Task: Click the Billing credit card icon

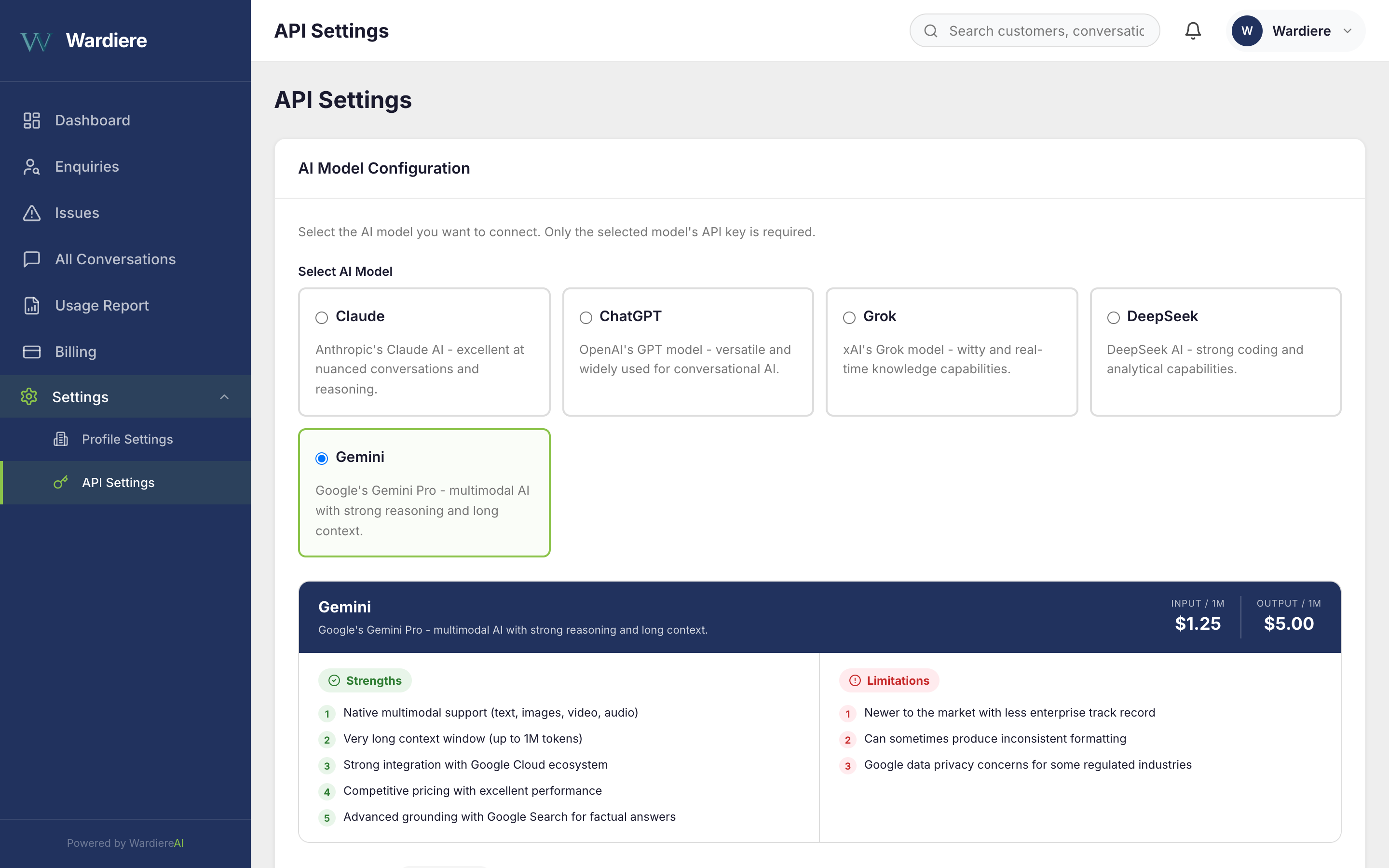Action: [x=31, y=352]
